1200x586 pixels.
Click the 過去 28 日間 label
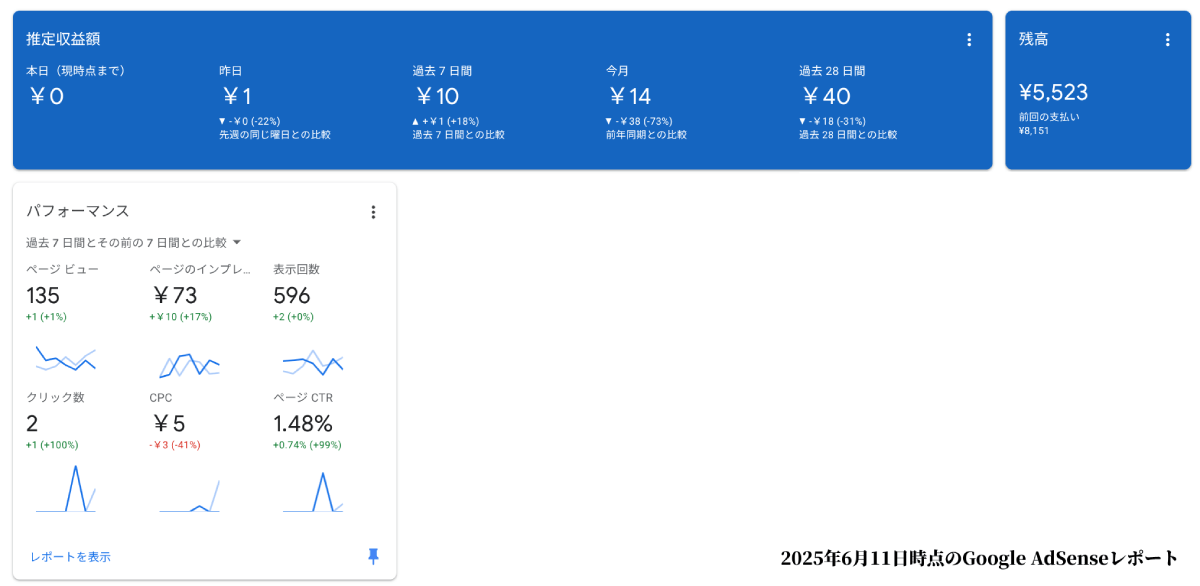tap(832, 71)
